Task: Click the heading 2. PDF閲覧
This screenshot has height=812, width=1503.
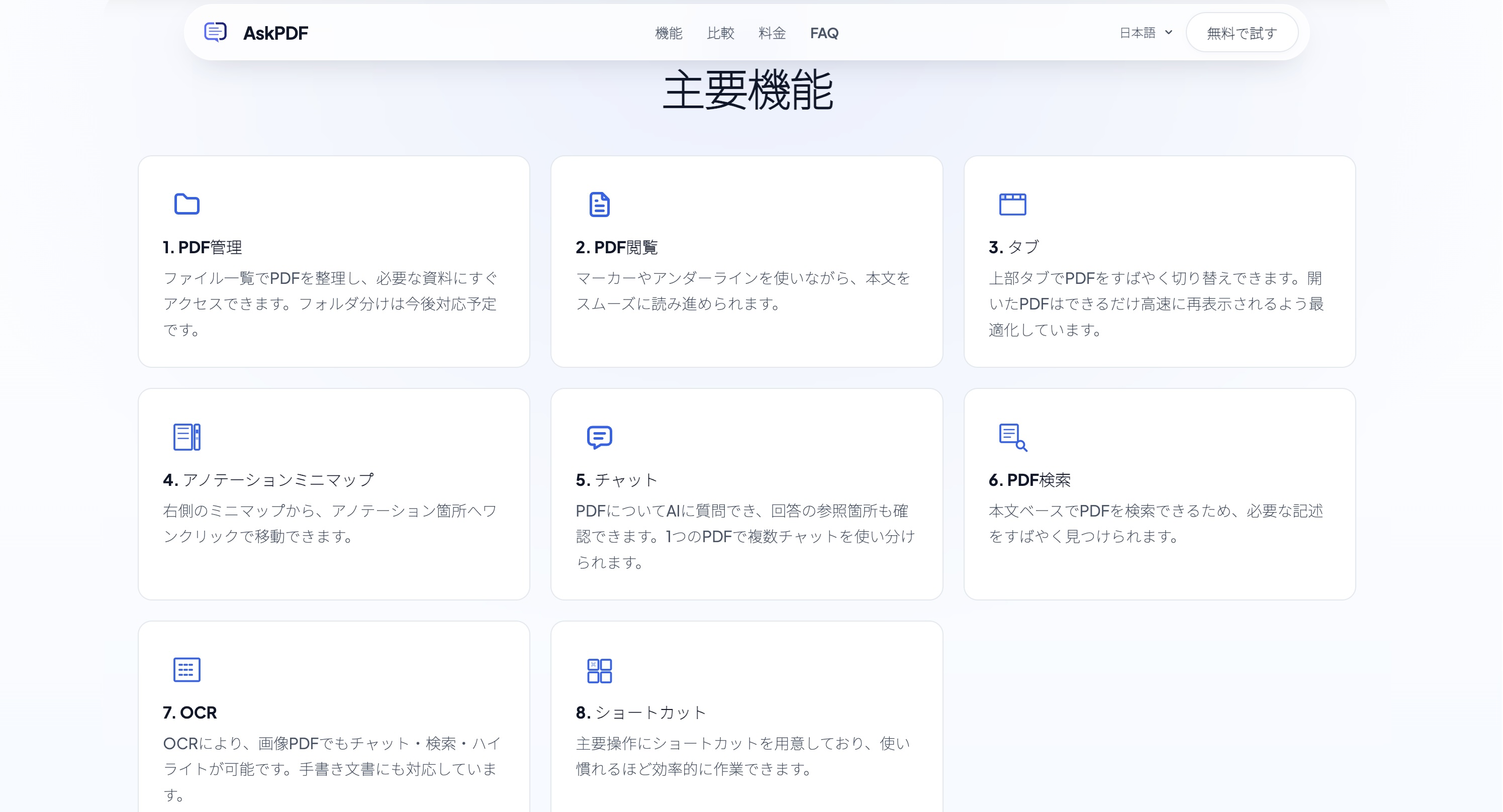Action: [616, 247]
